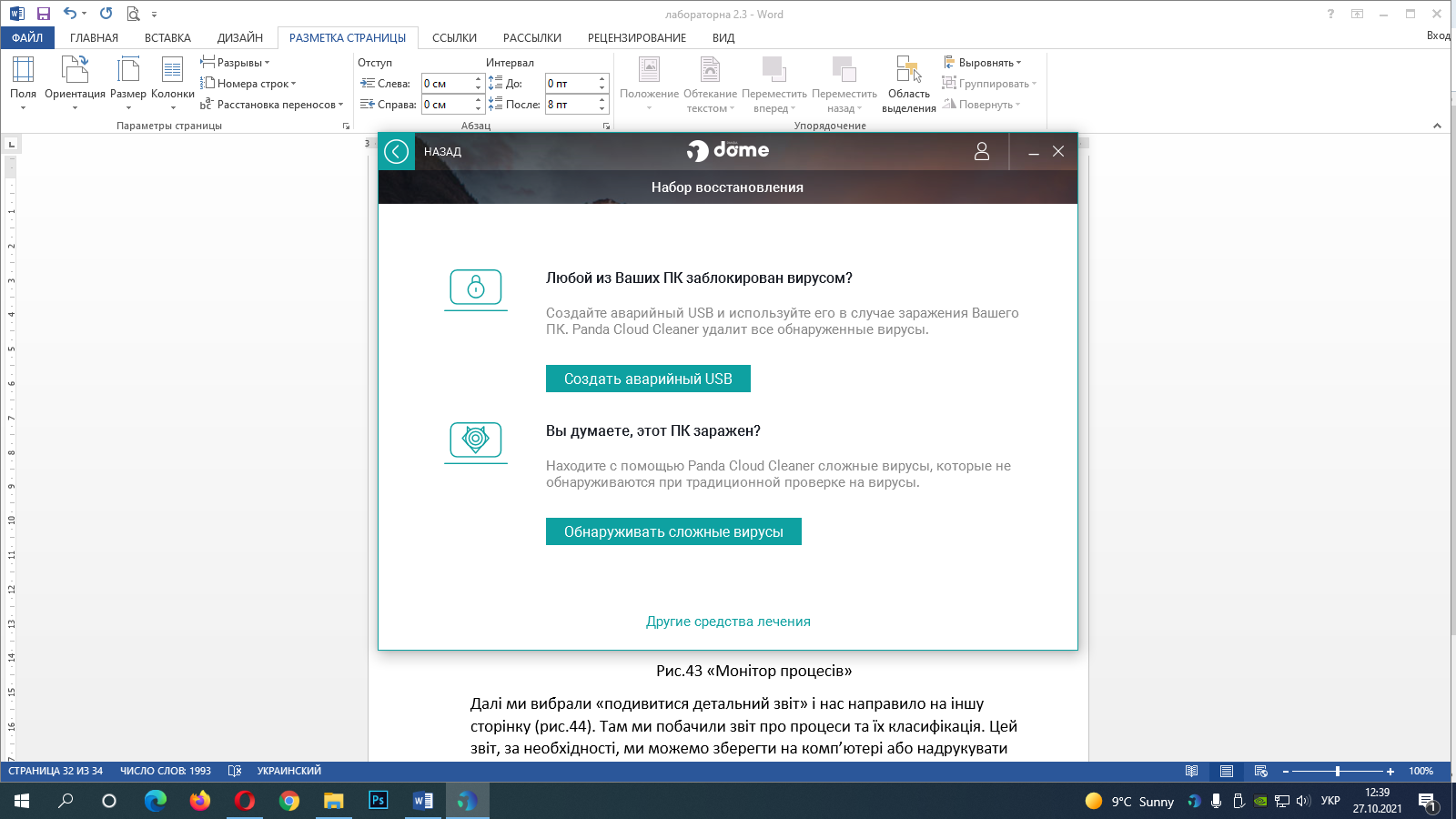Click the proofing check icon in status bar
Image resolution: width=1456 pixels, height=819 pixels.
tap(234, 771)
